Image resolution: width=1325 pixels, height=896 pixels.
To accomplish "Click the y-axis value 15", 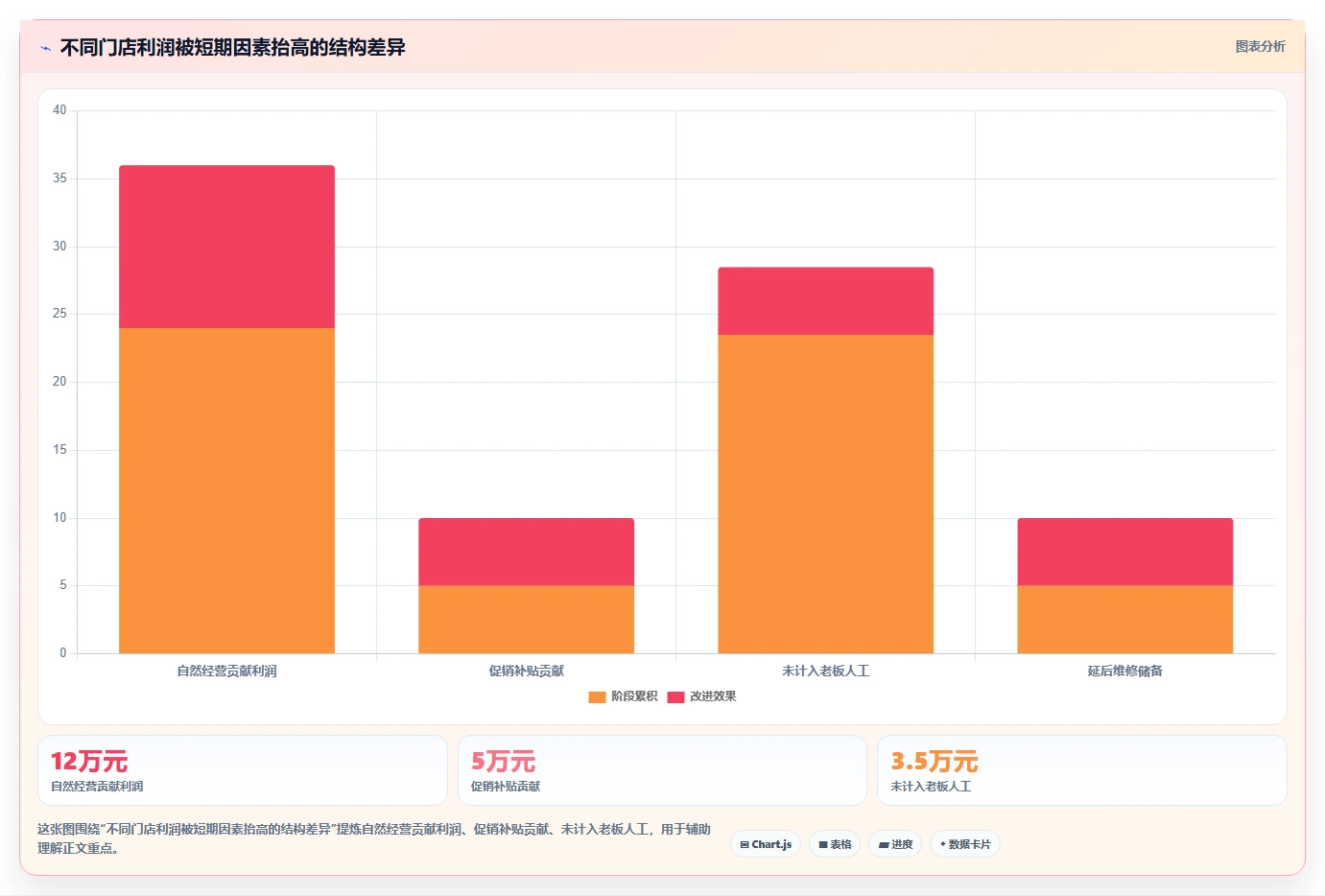I will [59, 450].
